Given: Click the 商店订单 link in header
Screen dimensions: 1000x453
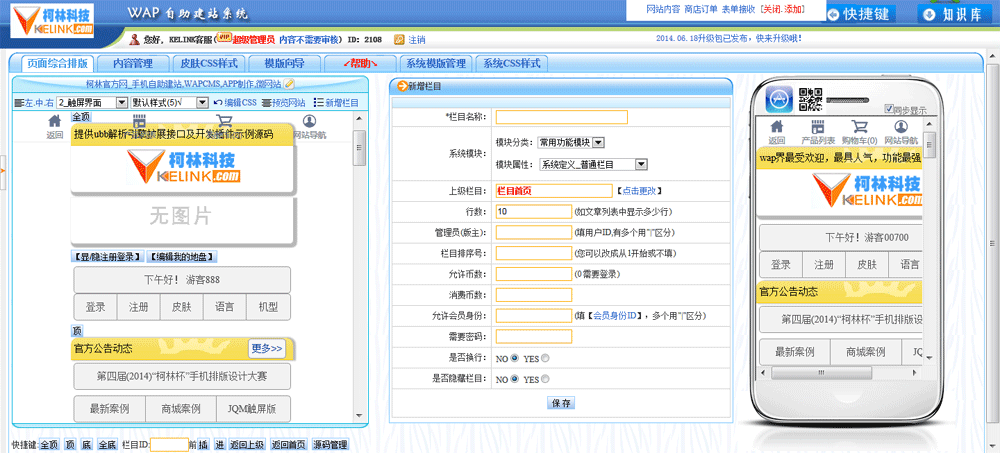Looking at the screenshot, I should pyautogui.click(x=700, y=10).
